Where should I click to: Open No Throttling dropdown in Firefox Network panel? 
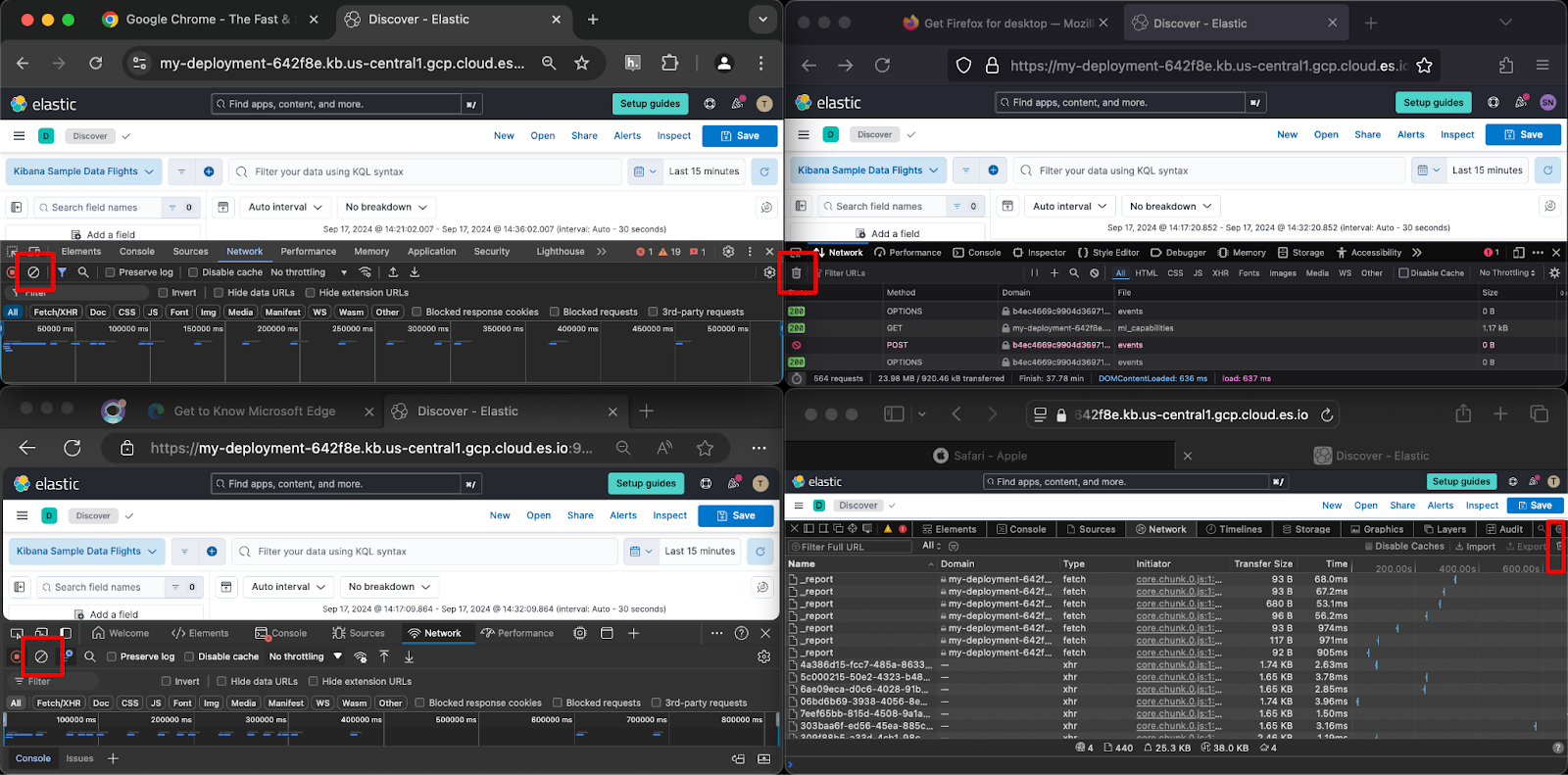1507,273
